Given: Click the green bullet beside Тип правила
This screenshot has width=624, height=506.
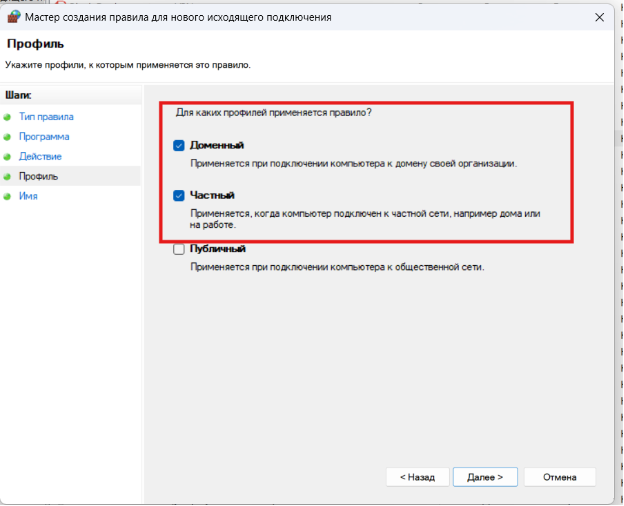Looking at the screenshot, I should coord(10,117).
